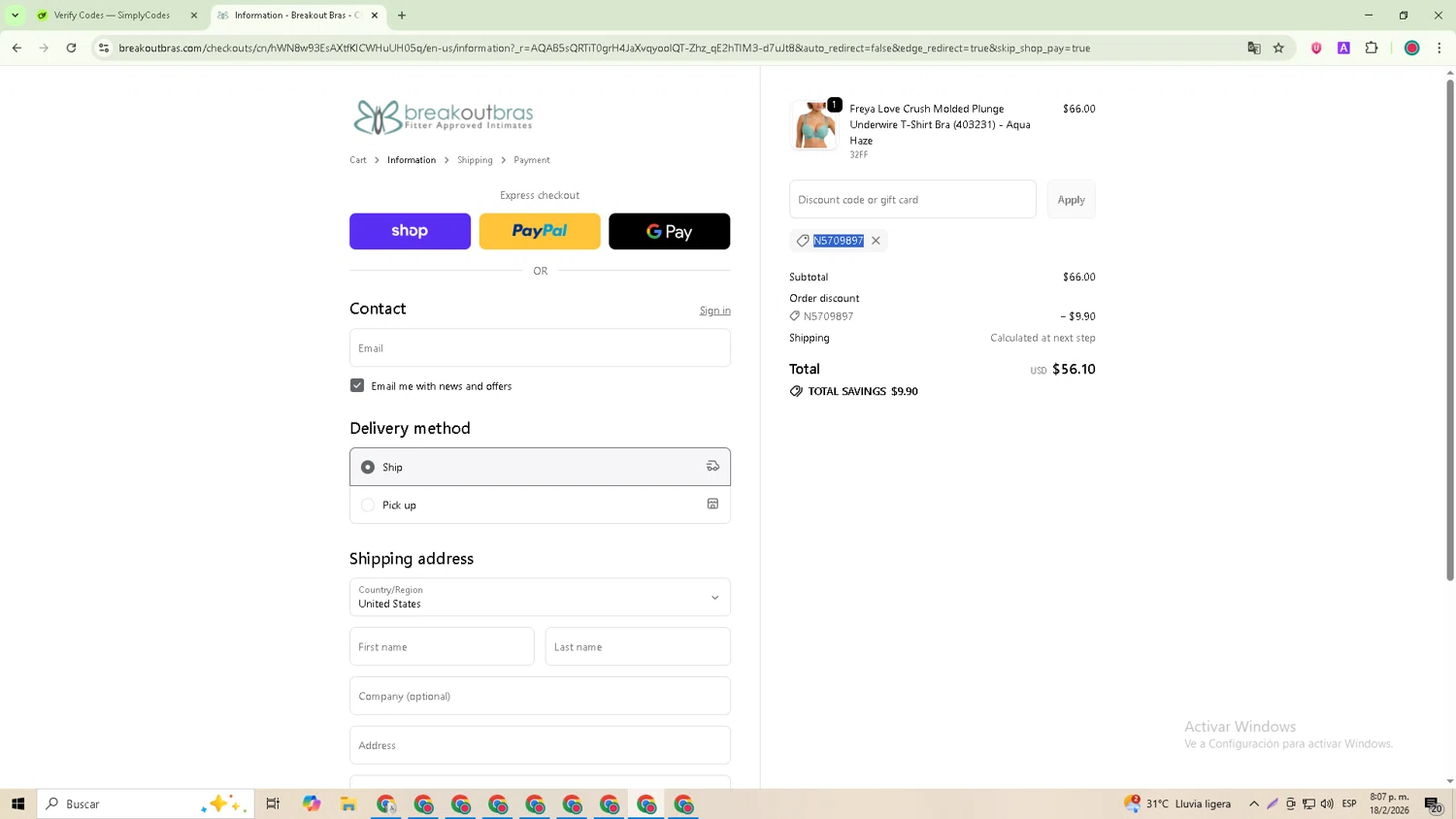Screen dimensions: 1456x819
Task: Open the notification center icon
Action: point(1433,803)
